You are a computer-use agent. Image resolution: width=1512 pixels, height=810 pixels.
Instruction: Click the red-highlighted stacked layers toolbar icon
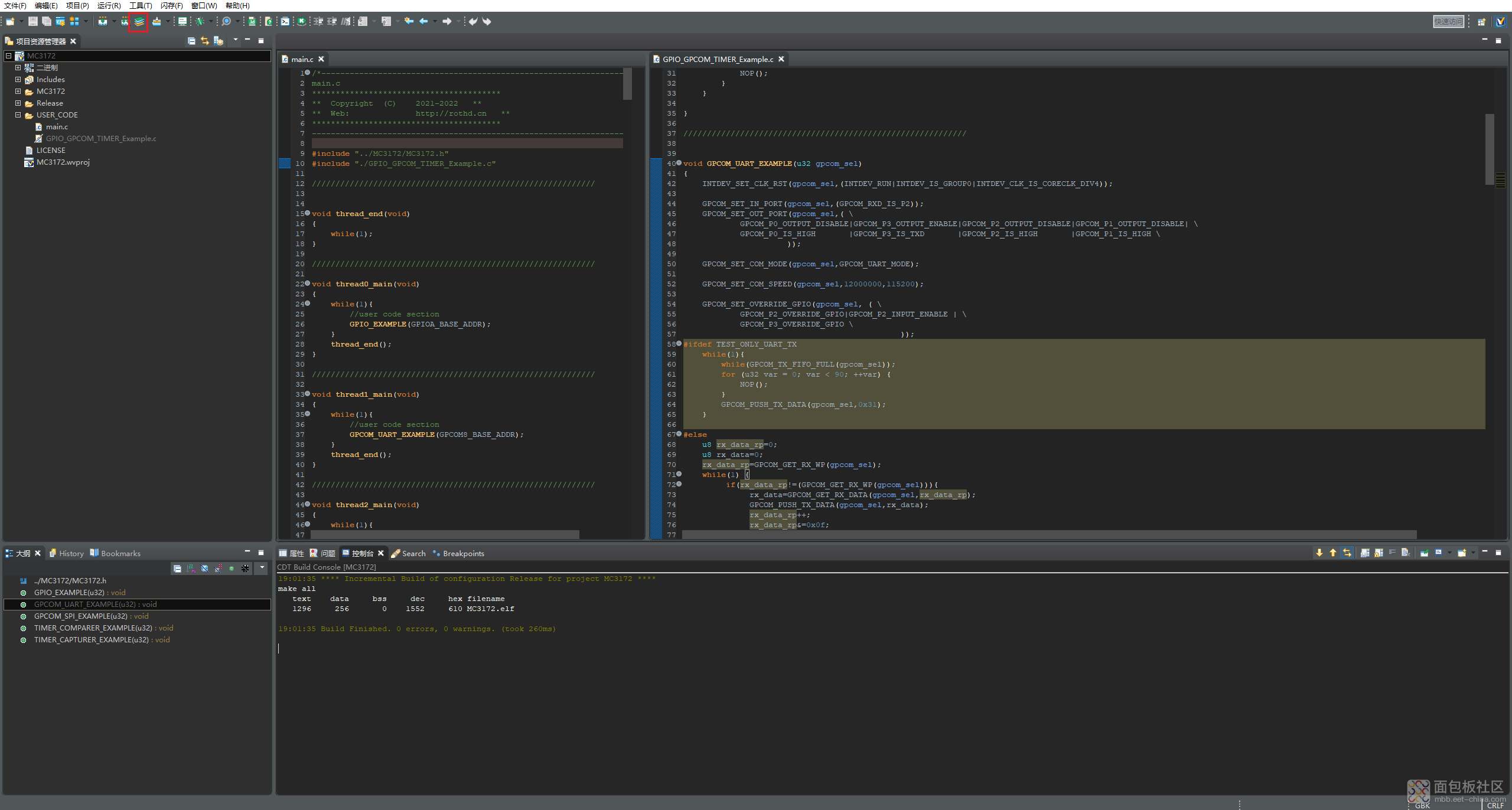click(139, 22)
